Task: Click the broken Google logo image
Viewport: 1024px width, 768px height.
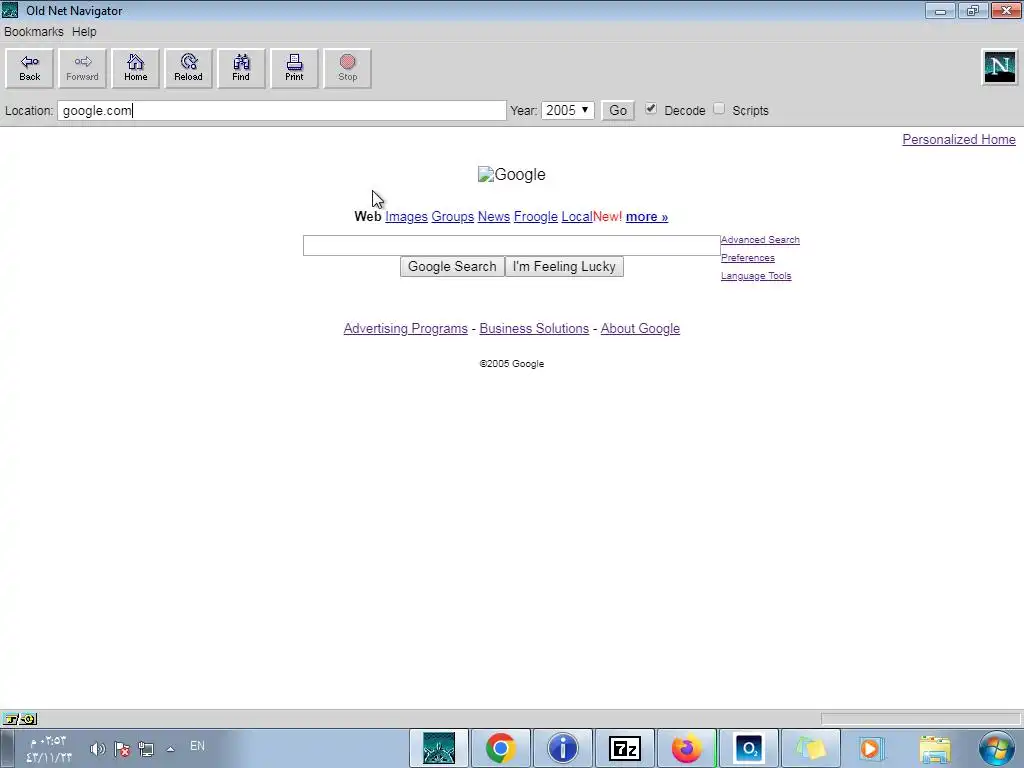Action: click(x=511, y=174)
